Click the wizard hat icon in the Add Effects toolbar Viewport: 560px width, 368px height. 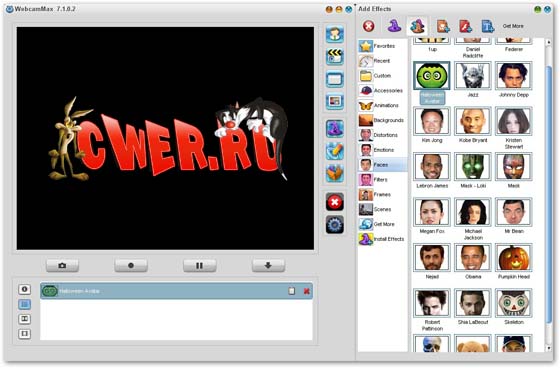(394, 26)
